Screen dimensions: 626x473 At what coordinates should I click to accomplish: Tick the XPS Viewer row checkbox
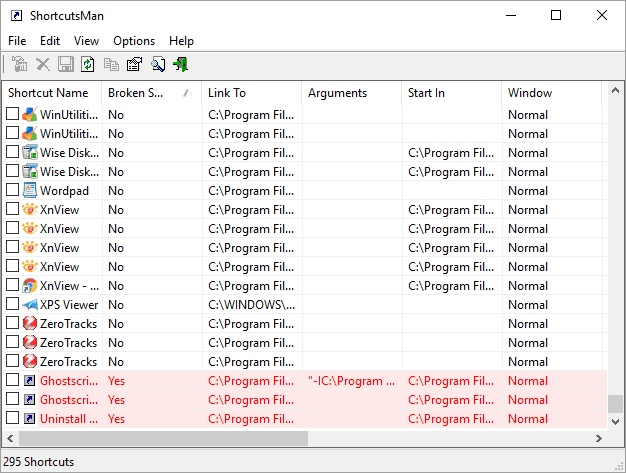click(12, 304)
